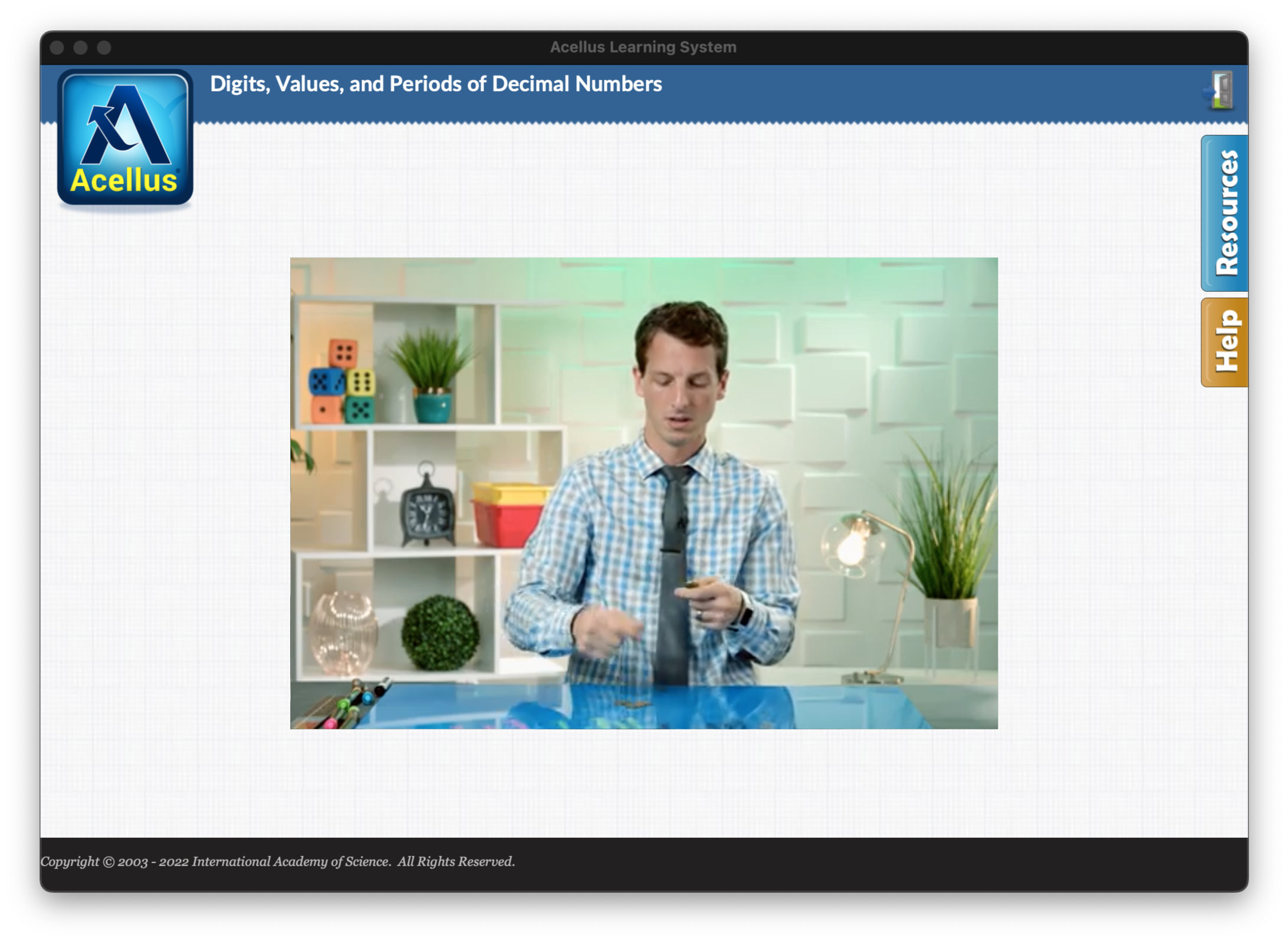Open the Resources side tab
The image size is (1288, 941).
(1224, 213)
